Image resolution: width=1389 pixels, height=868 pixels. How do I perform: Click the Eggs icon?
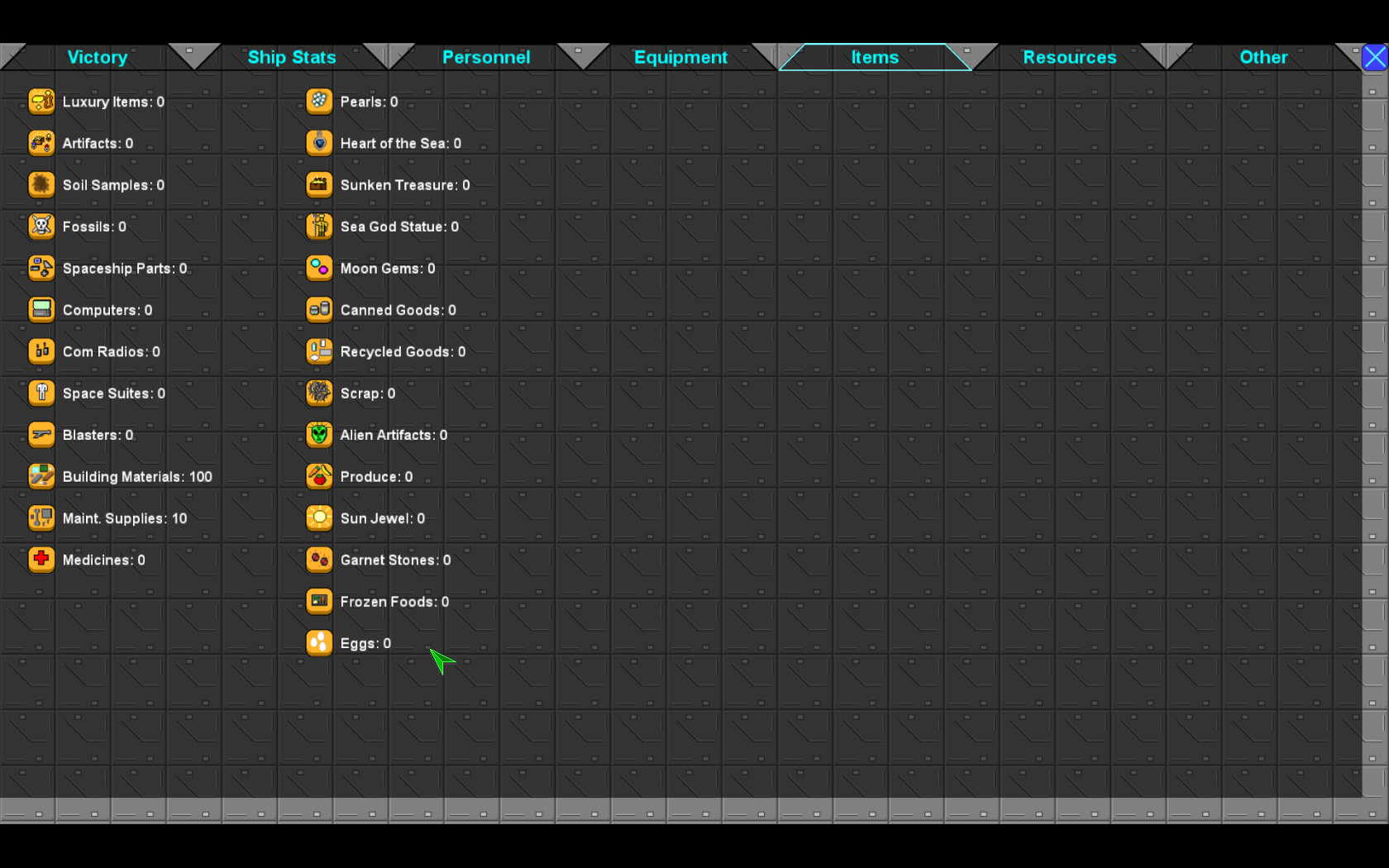click(x=319, y=643)
